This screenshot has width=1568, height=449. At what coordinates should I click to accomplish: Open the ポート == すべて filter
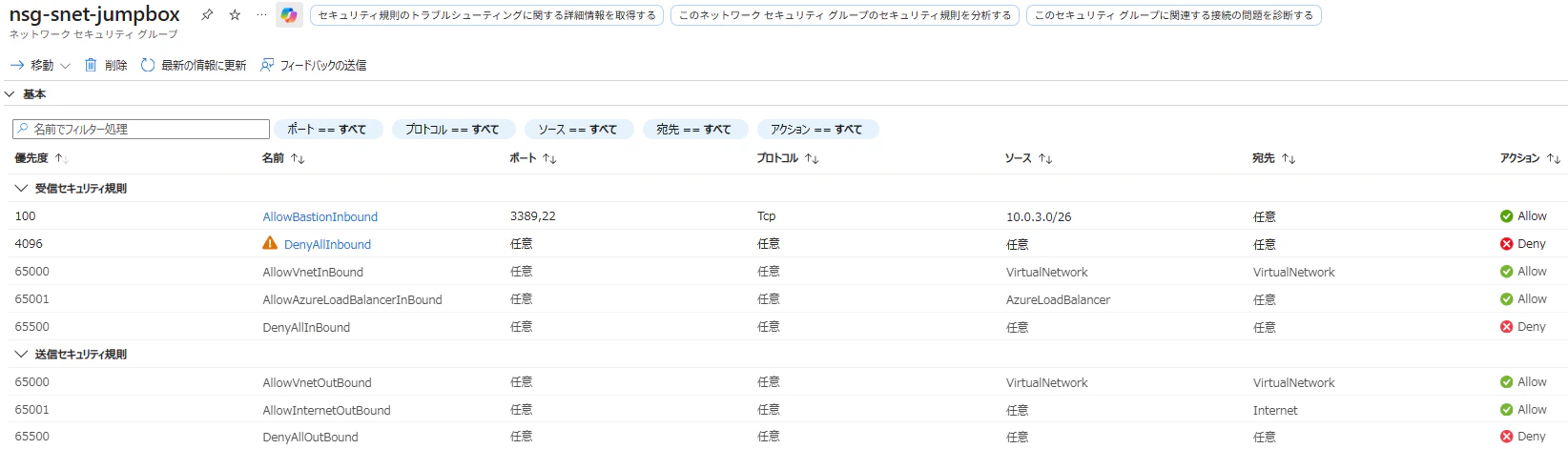pos(327,130)
